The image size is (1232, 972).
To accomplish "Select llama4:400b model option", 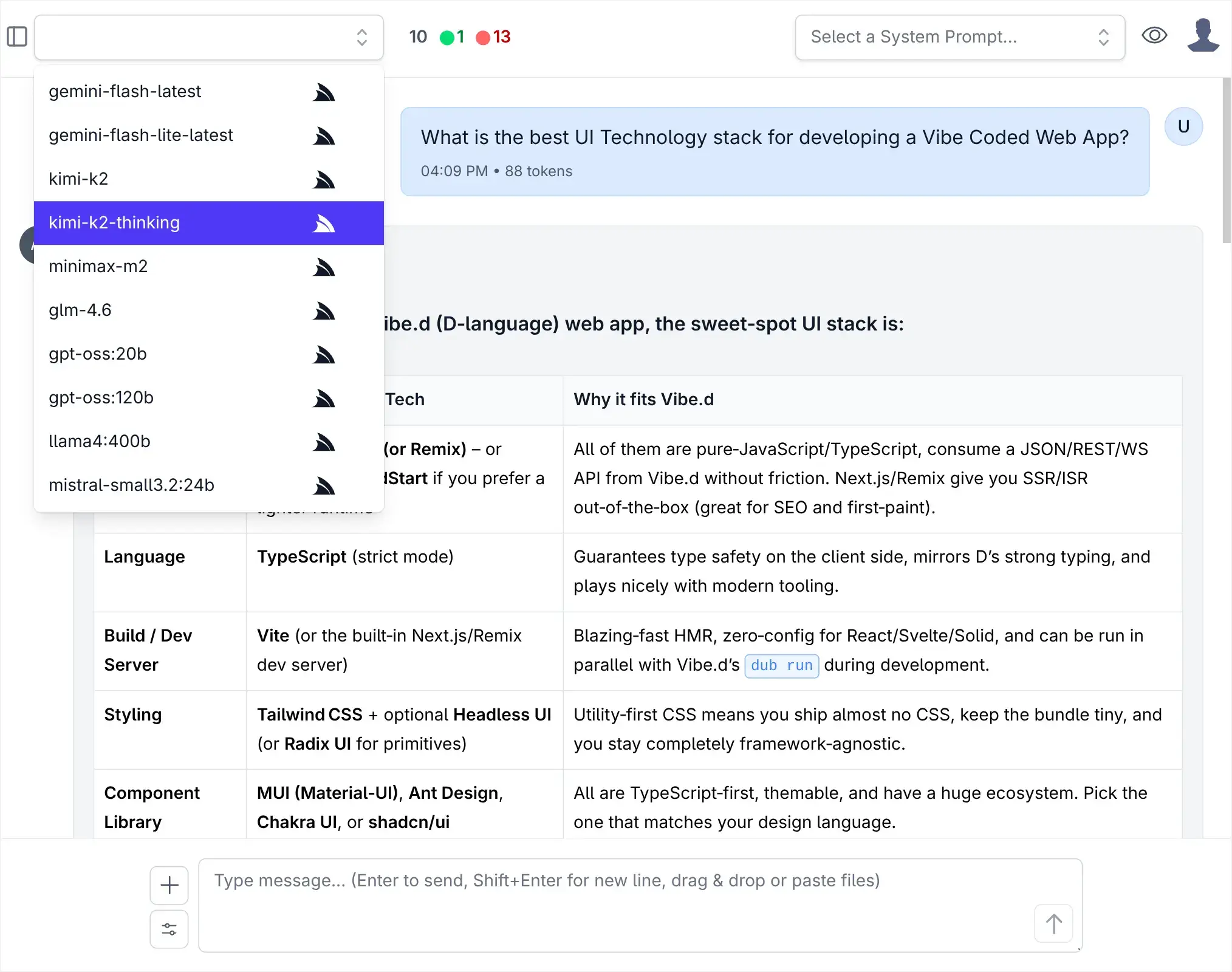I will tap(100, 442).
